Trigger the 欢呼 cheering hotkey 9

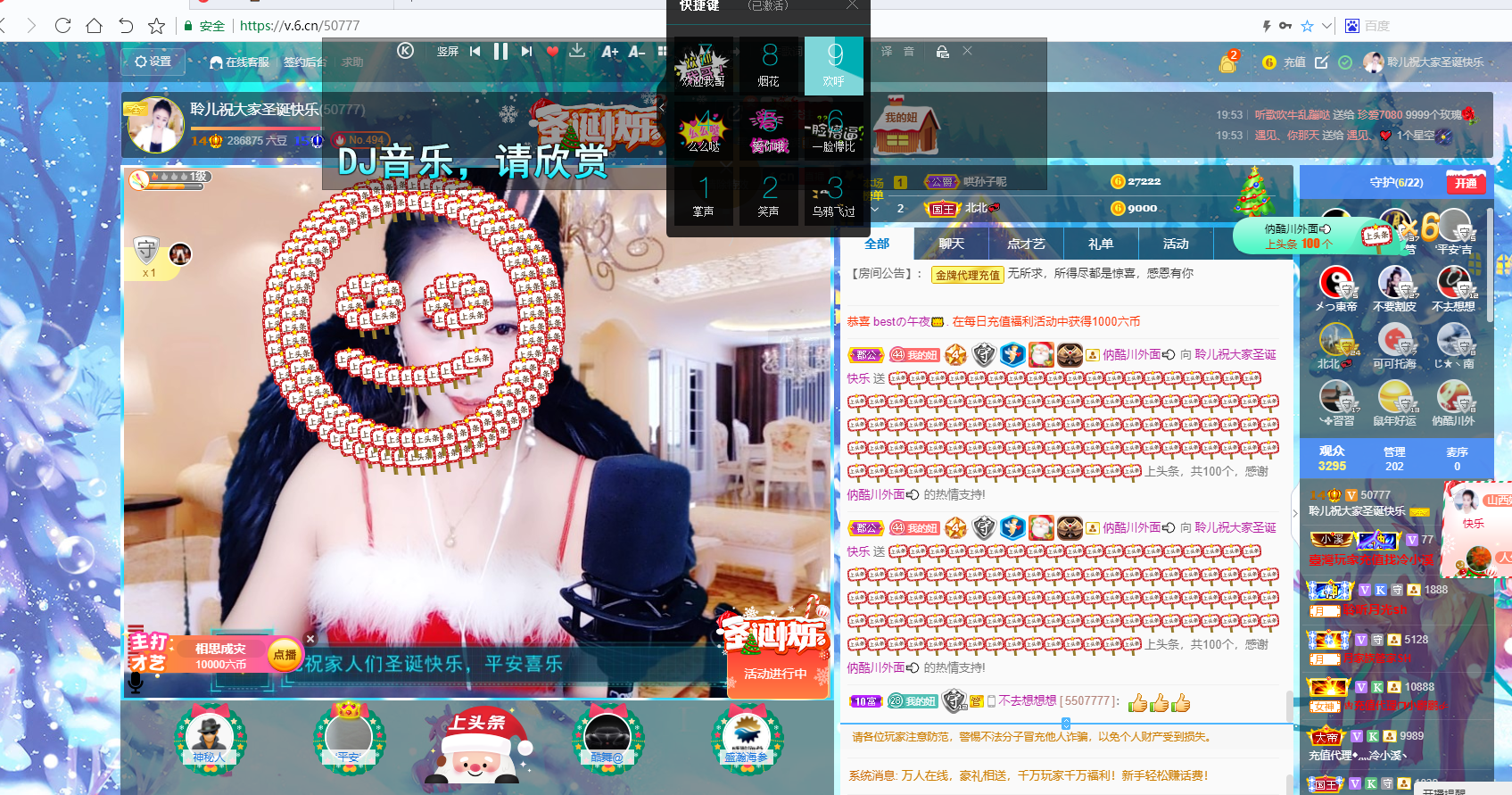833,65
